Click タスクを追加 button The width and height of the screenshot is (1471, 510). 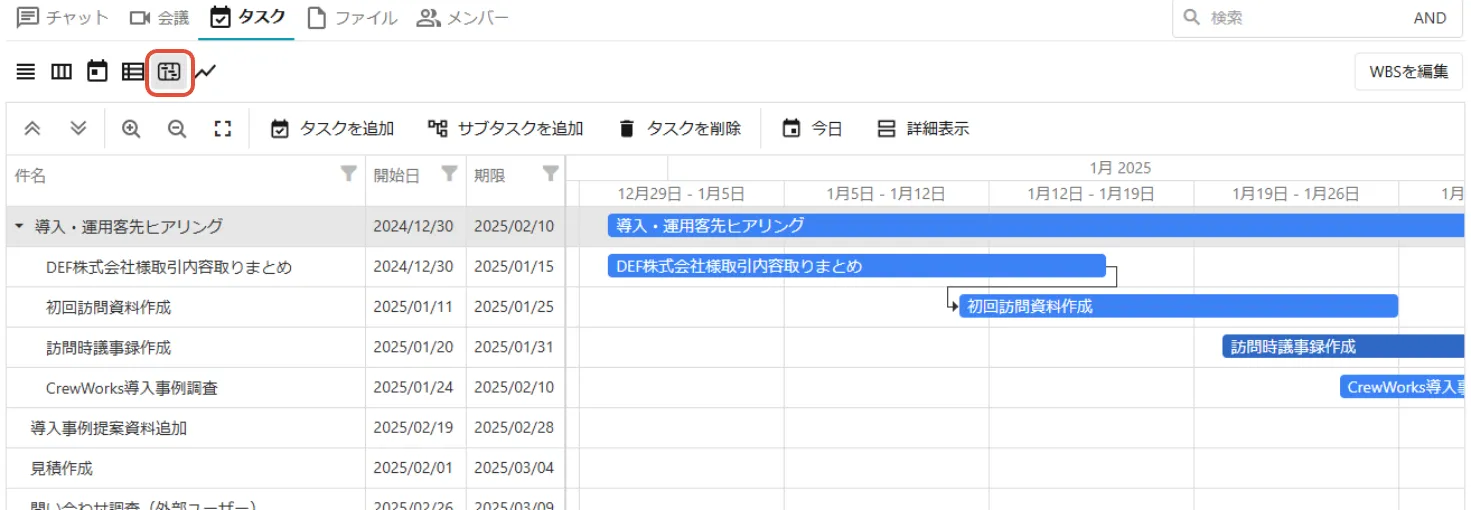333,128
